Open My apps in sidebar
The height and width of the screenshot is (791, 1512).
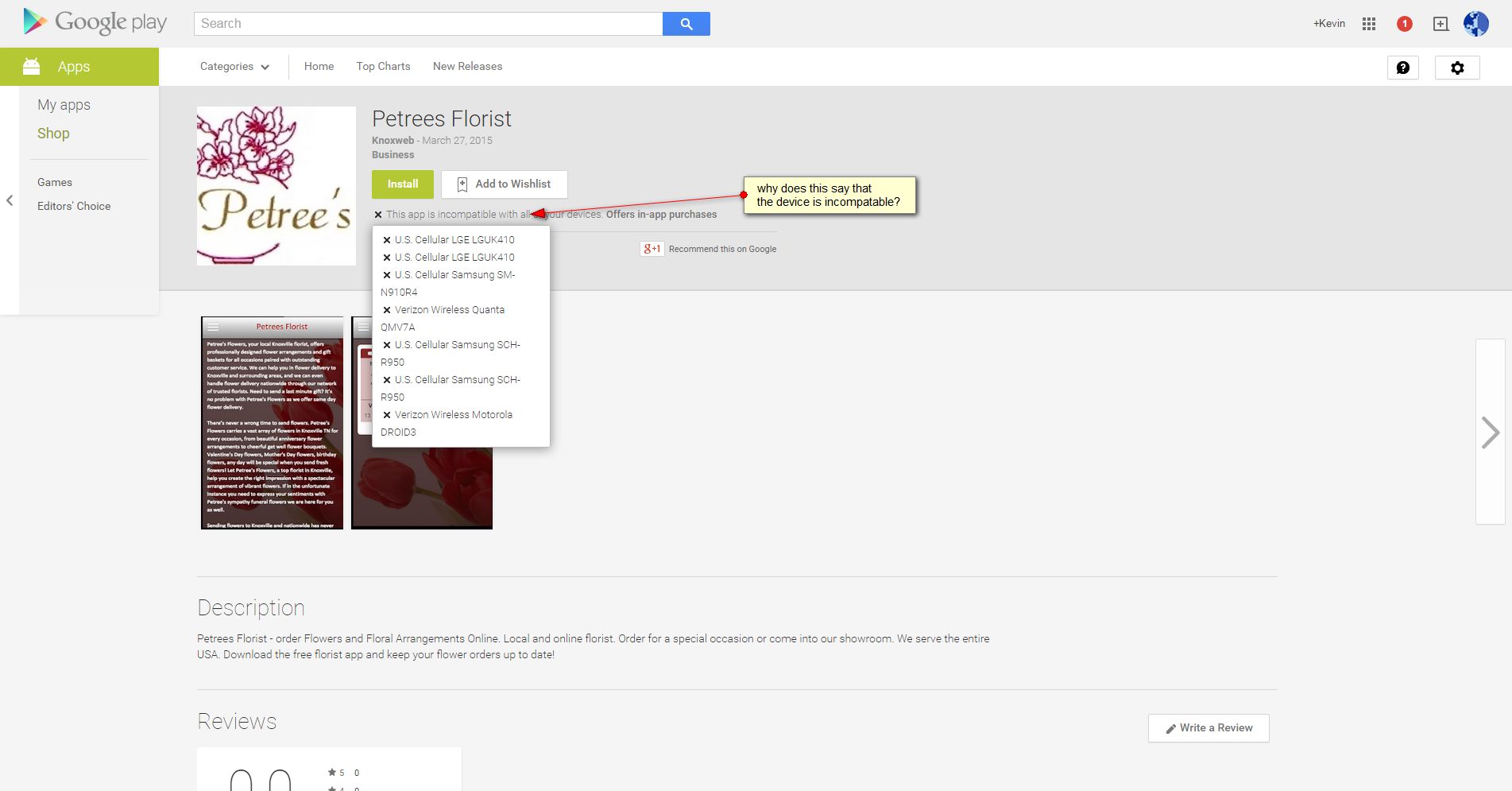point(64,105)
